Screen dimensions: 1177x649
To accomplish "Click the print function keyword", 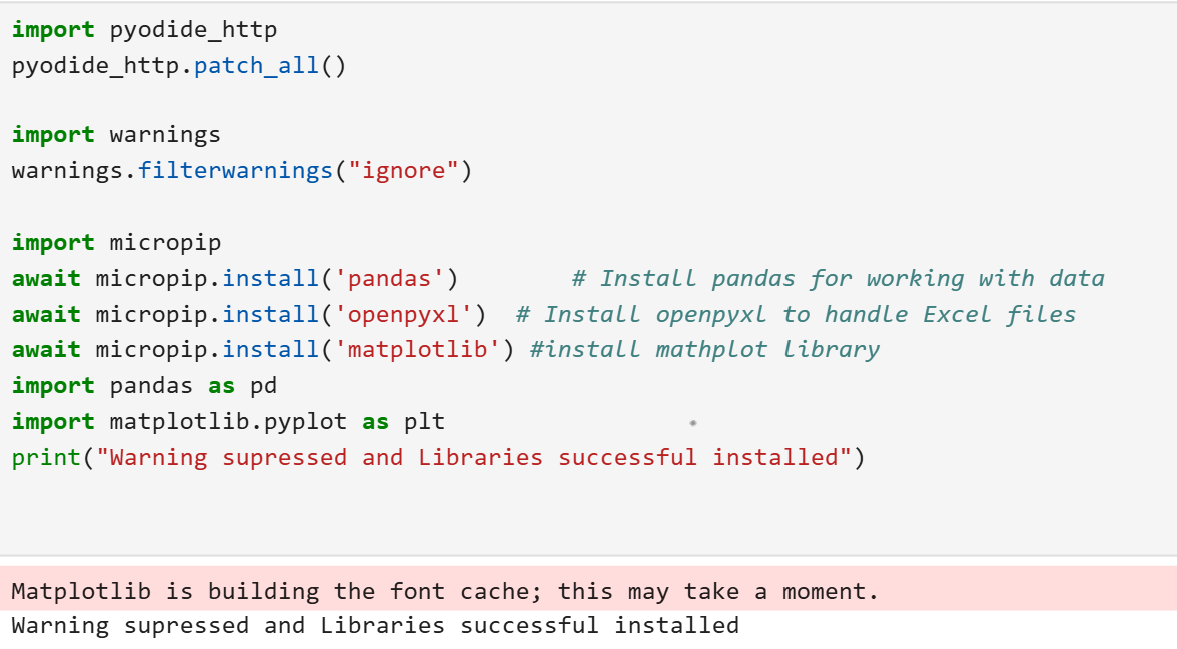I will coord(46,457).
